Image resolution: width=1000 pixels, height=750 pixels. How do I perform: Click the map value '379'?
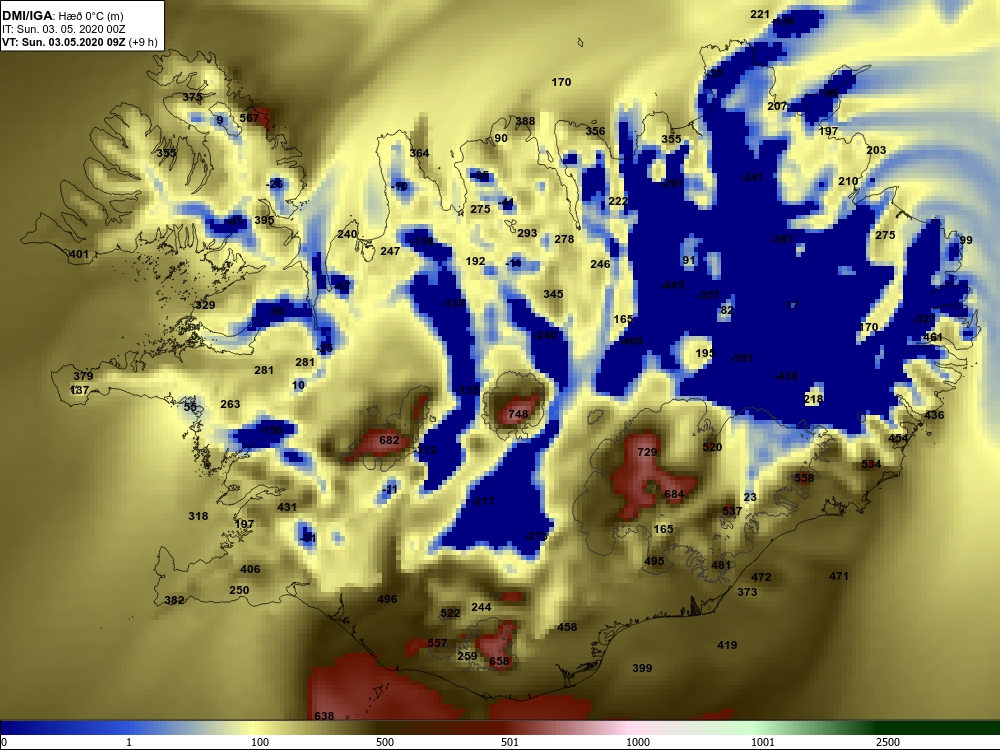tap(83, 376)
